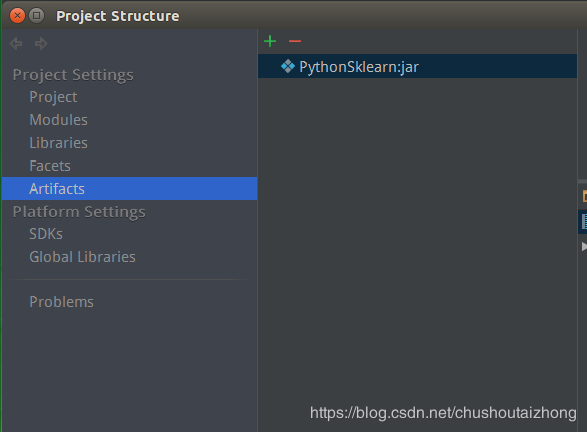Add a new artifact with green plus

[270, 41]
